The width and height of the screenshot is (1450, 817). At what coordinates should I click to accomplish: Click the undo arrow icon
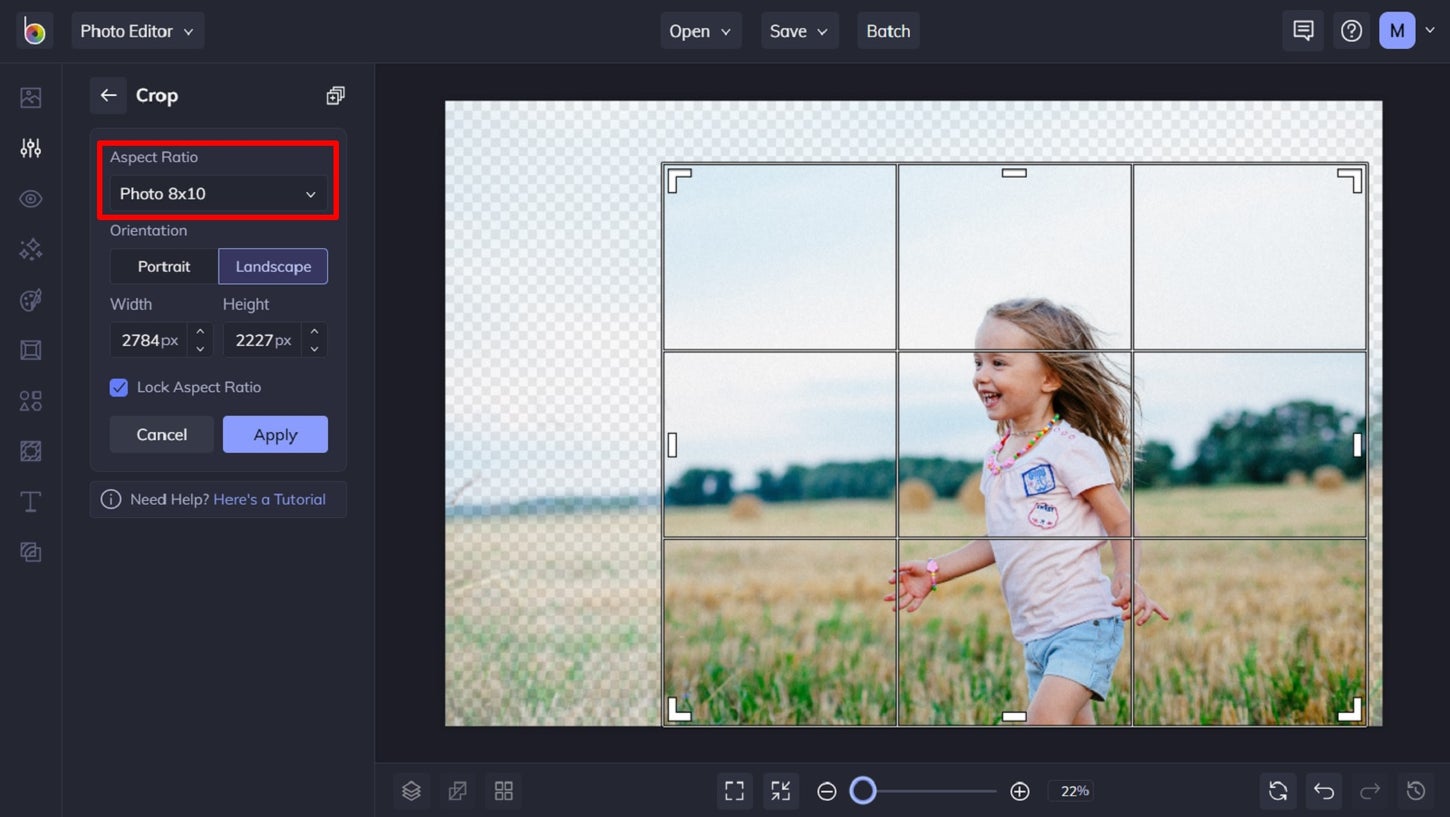click(x=1324, y=791)
